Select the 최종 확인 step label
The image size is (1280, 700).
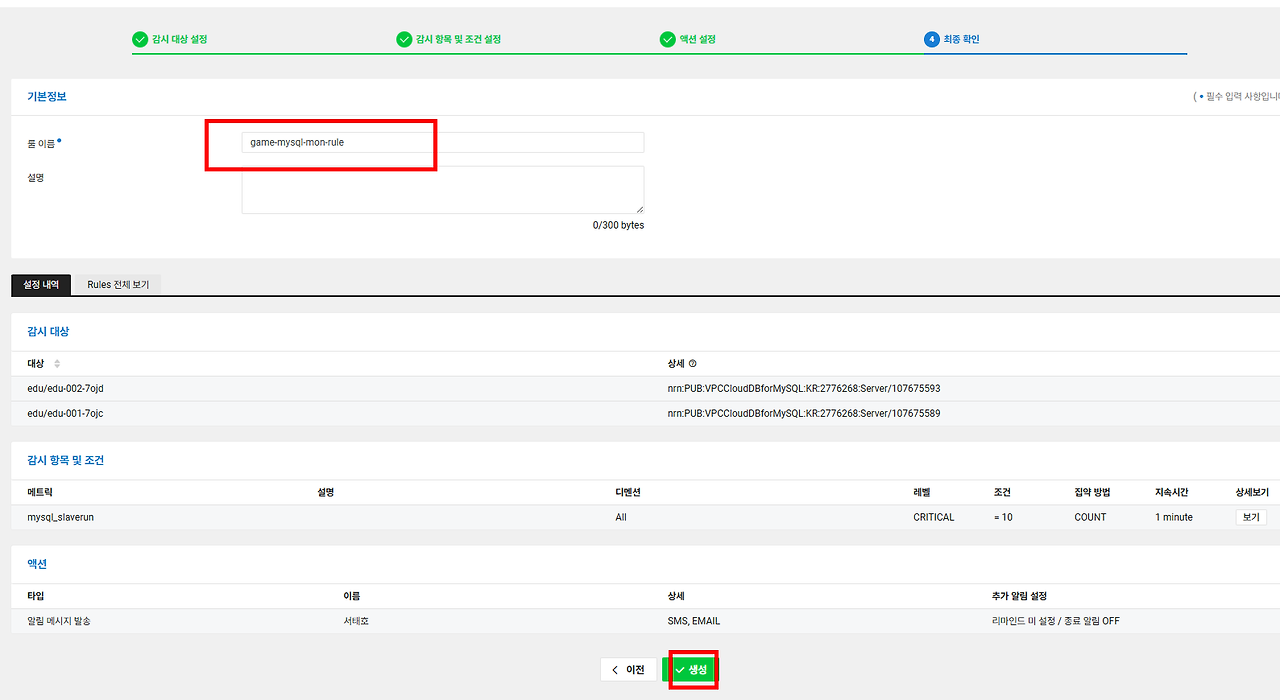click(x=962, y=40)
